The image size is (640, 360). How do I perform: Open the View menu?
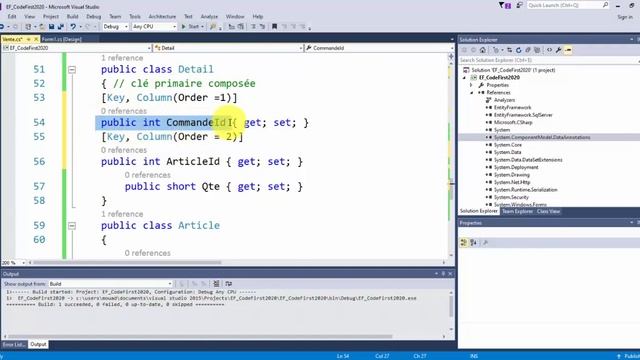(x=29, y=17)
